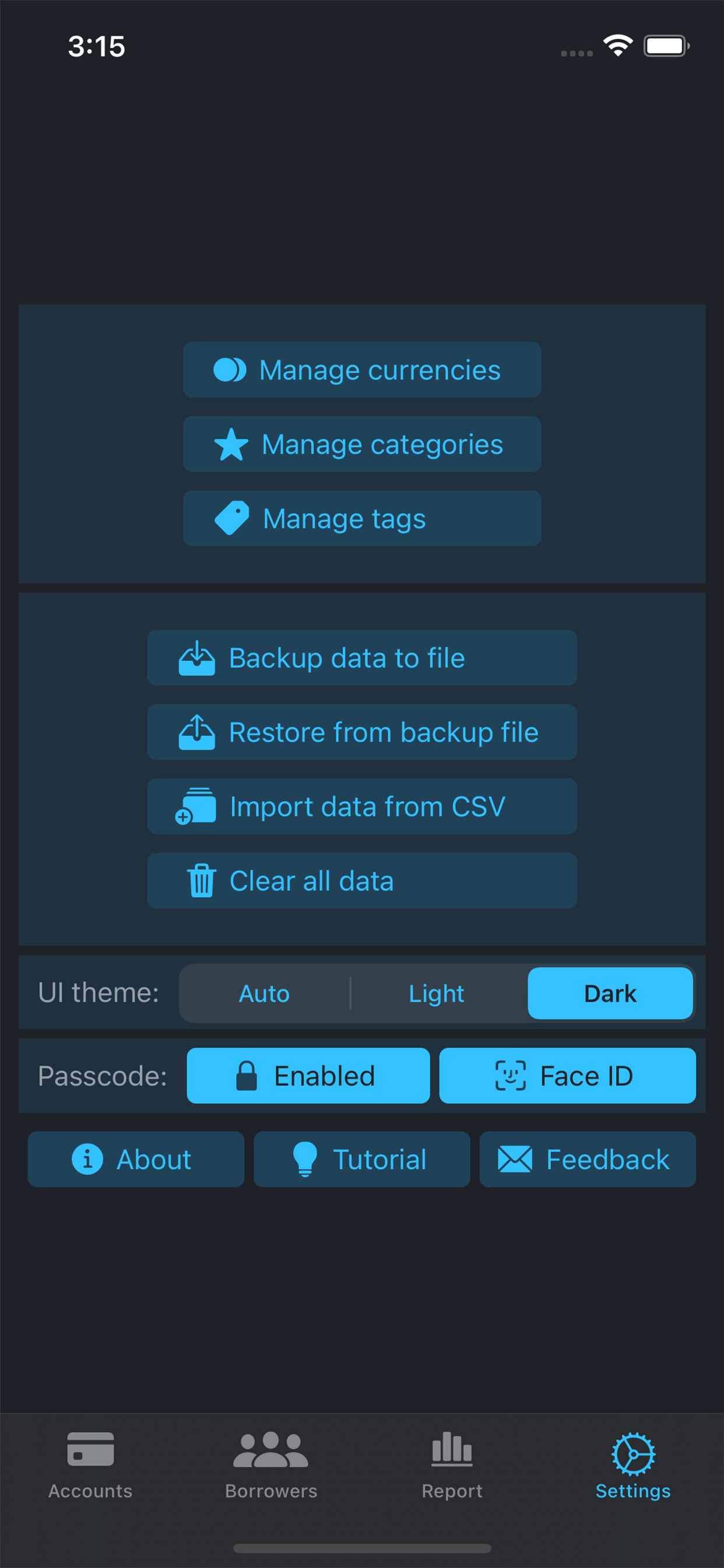This screenshot has width=724, height=1568.
Task: Click the trash can icon for Clear all data
Action: 201,881
